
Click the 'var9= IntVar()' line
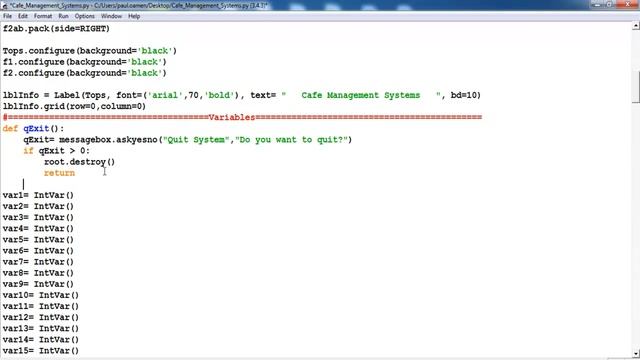[38, 284]
